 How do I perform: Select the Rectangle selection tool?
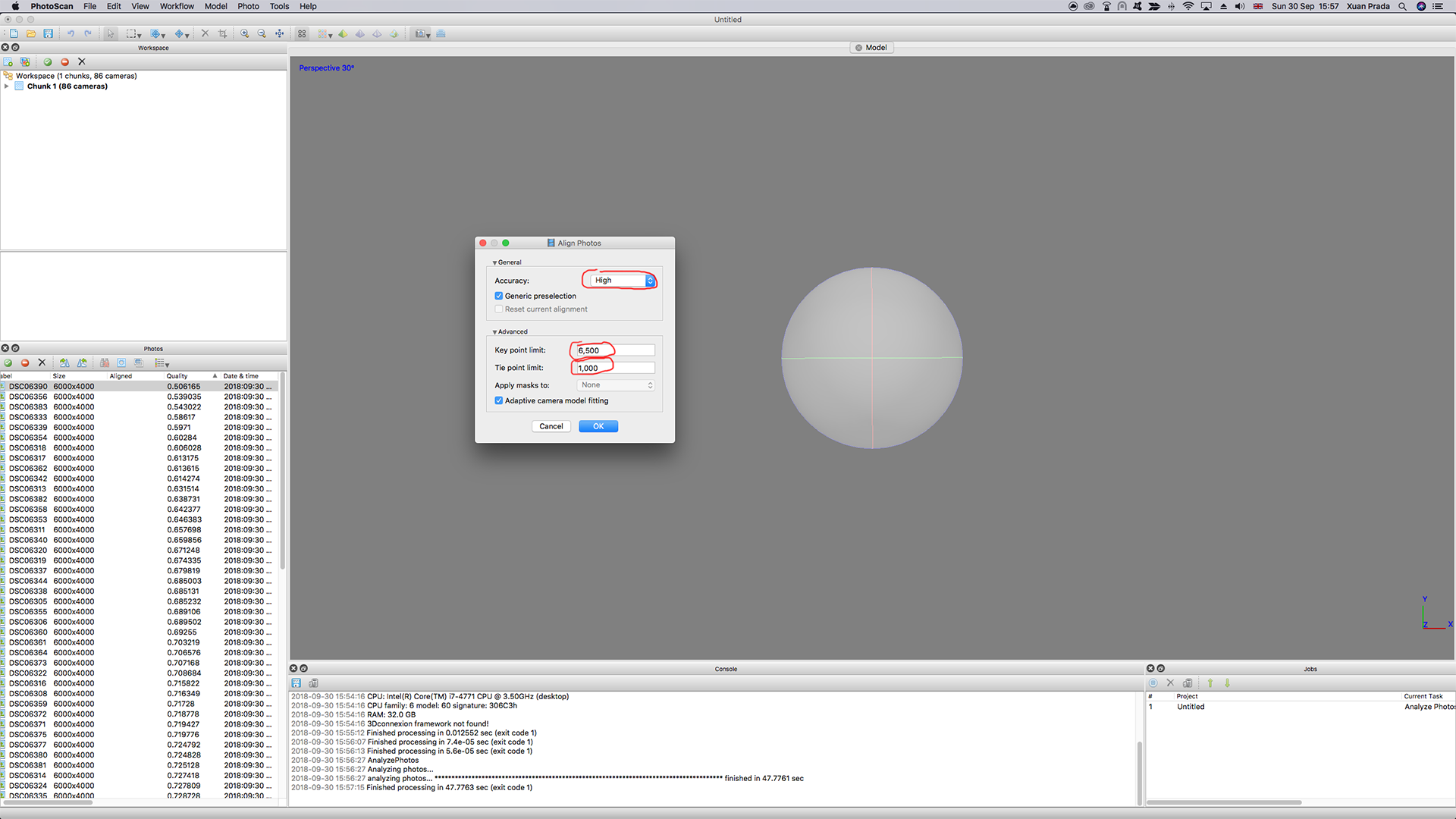click(131, 33)
